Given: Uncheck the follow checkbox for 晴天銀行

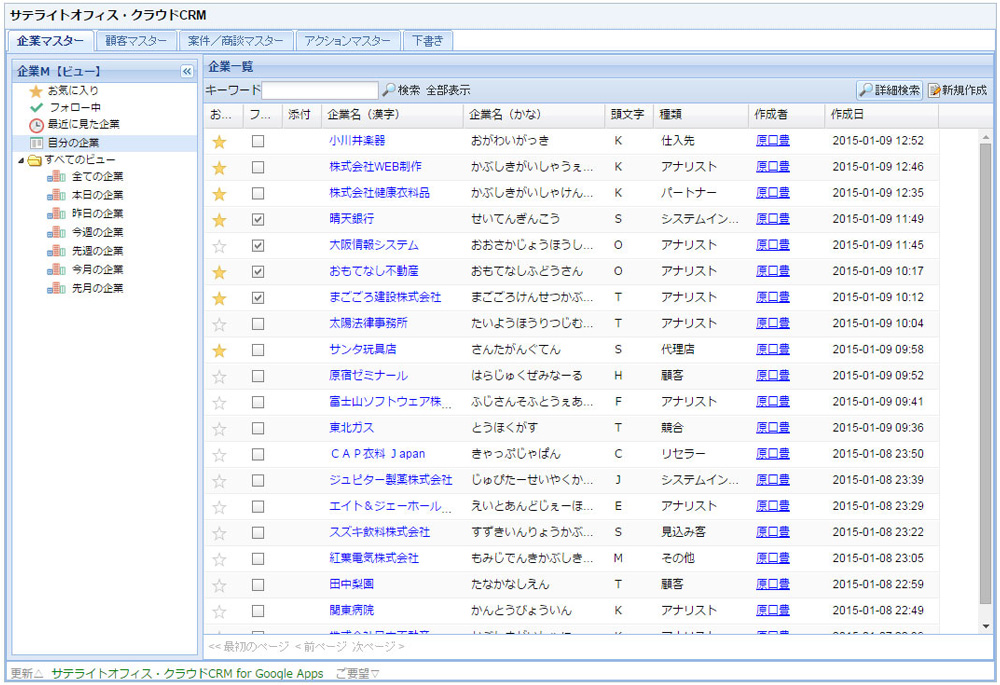Looking at the screenshot, I should pos(258,219).
